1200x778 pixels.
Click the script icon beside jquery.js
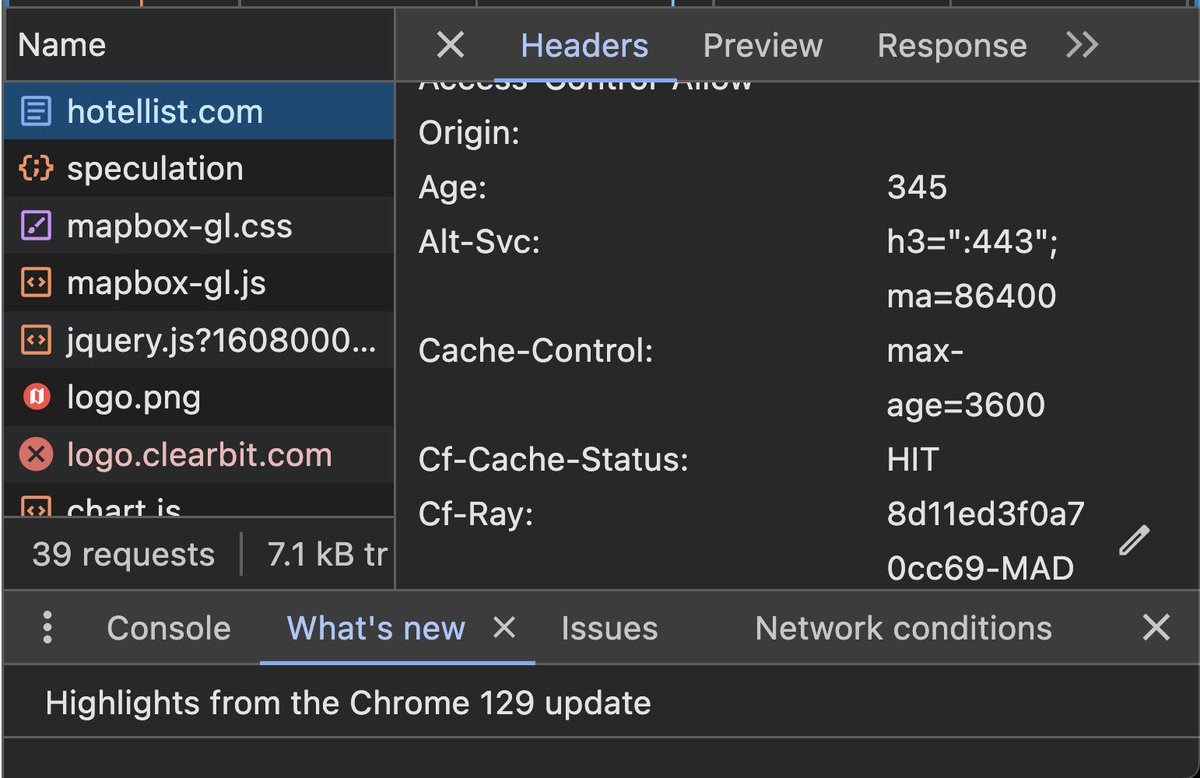click(36, 340)
